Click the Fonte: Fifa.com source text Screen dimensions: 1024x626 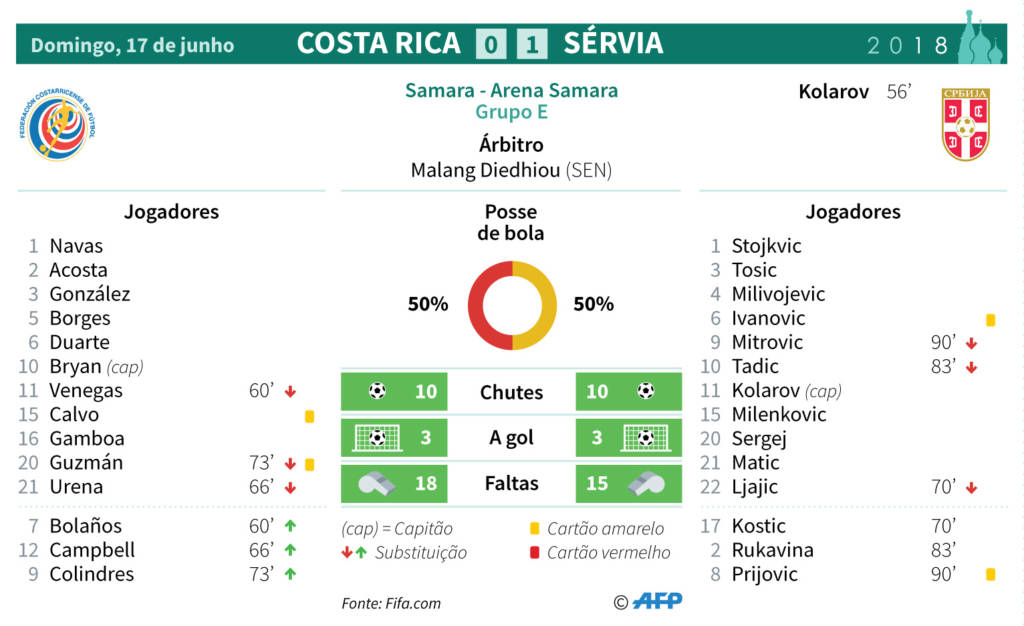(391, 603)
